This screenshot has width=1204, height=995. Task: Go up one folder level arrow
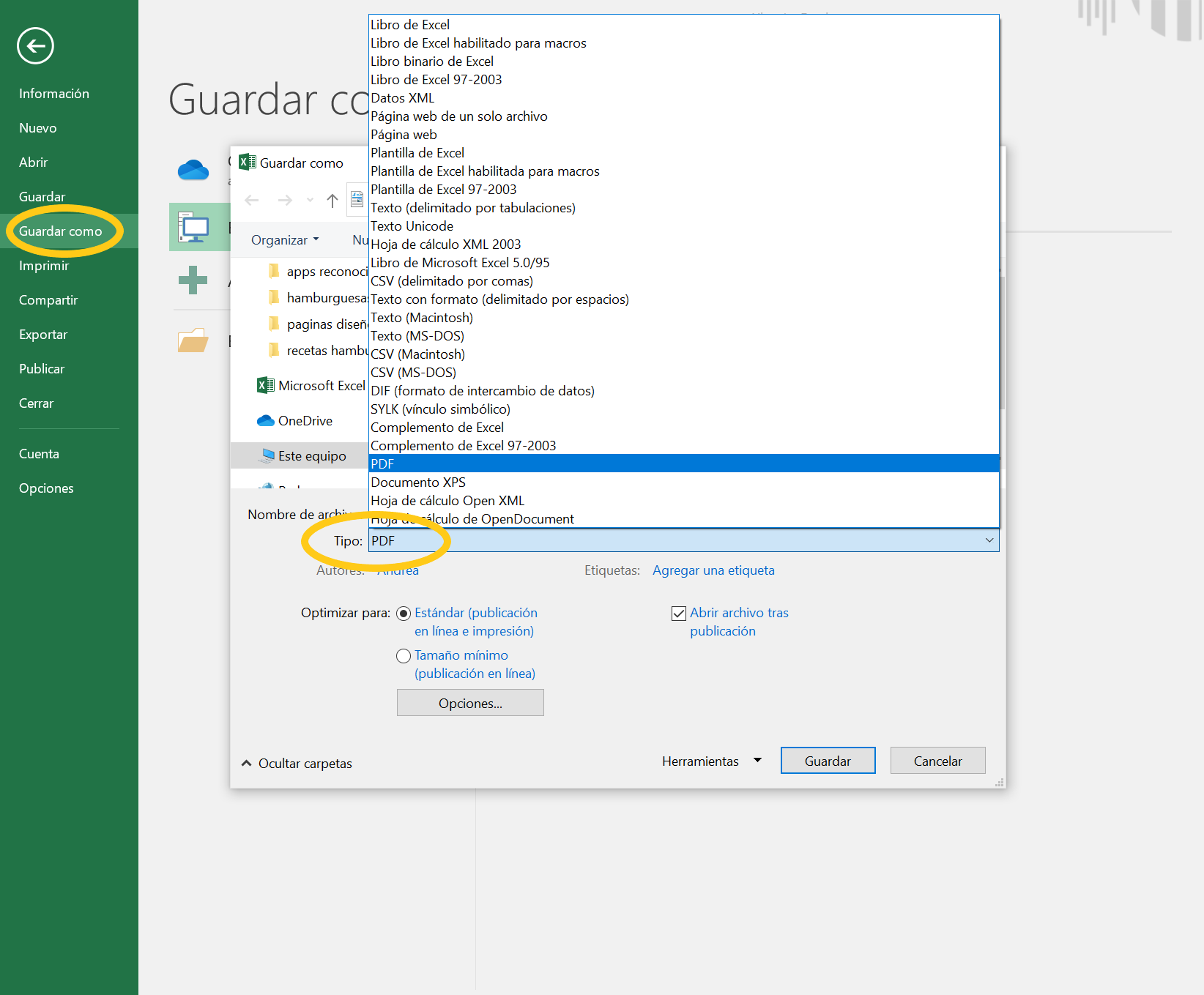332,201
